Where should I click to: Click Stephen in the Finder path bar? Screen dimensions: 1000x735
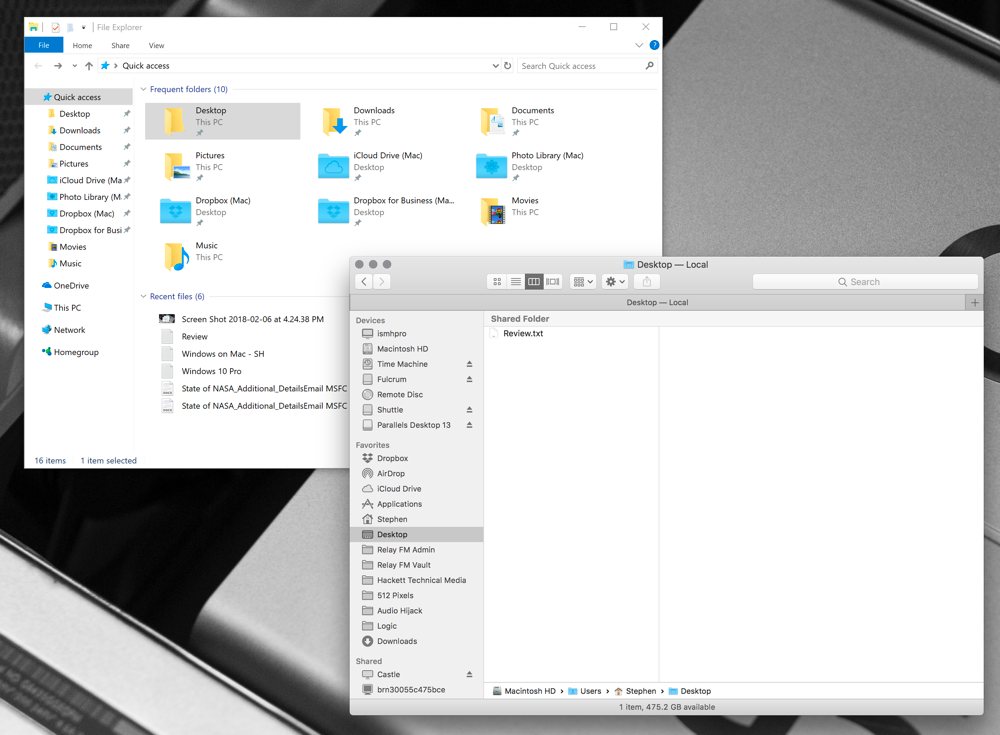click(x=641, y=691)
